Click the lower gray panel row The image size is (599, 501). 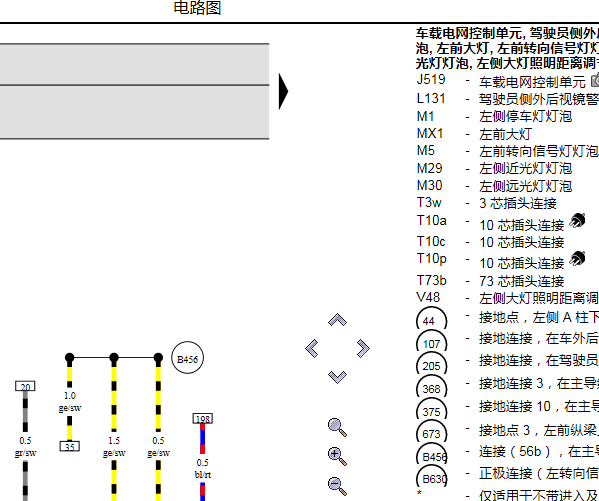coord(134,112)
